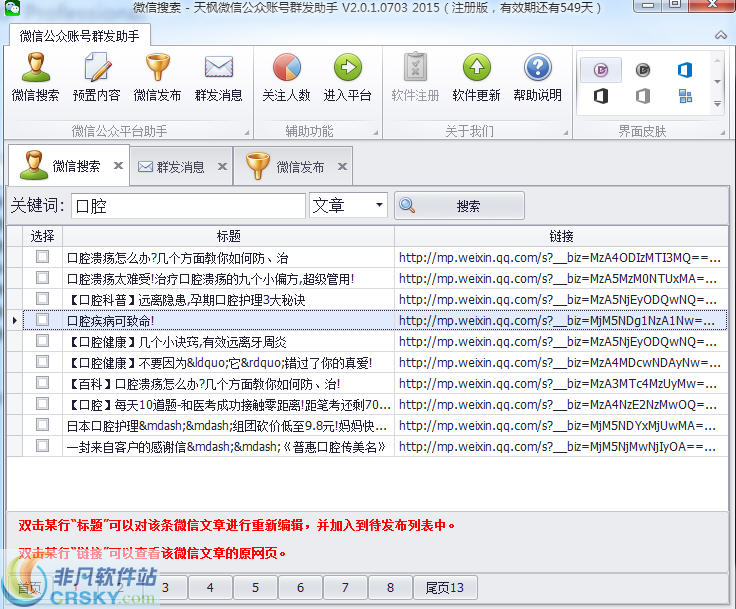
Task: Tick checkbox for 有效远离牙周炎 row
Action: tap(42, 340)
